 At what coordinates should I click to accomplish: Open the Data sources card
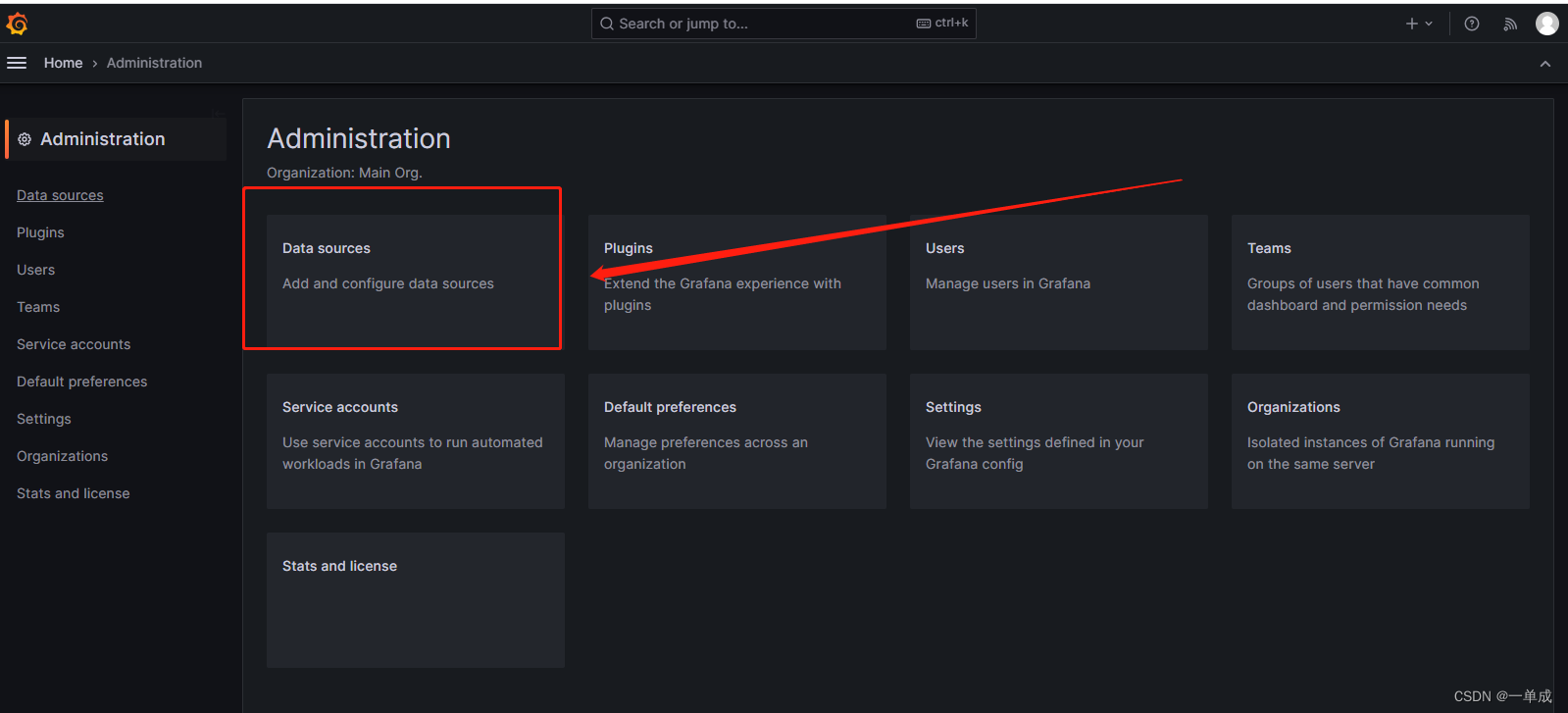coord(416,282)
